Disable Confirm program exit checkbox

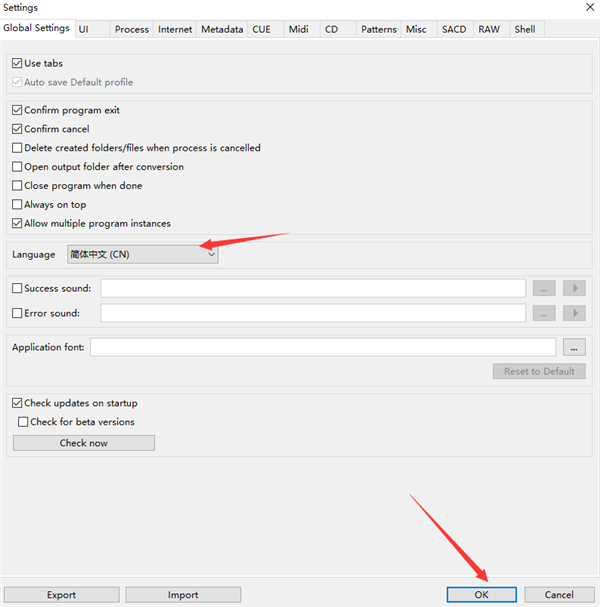pyautogui.click(x=17, y=111)
